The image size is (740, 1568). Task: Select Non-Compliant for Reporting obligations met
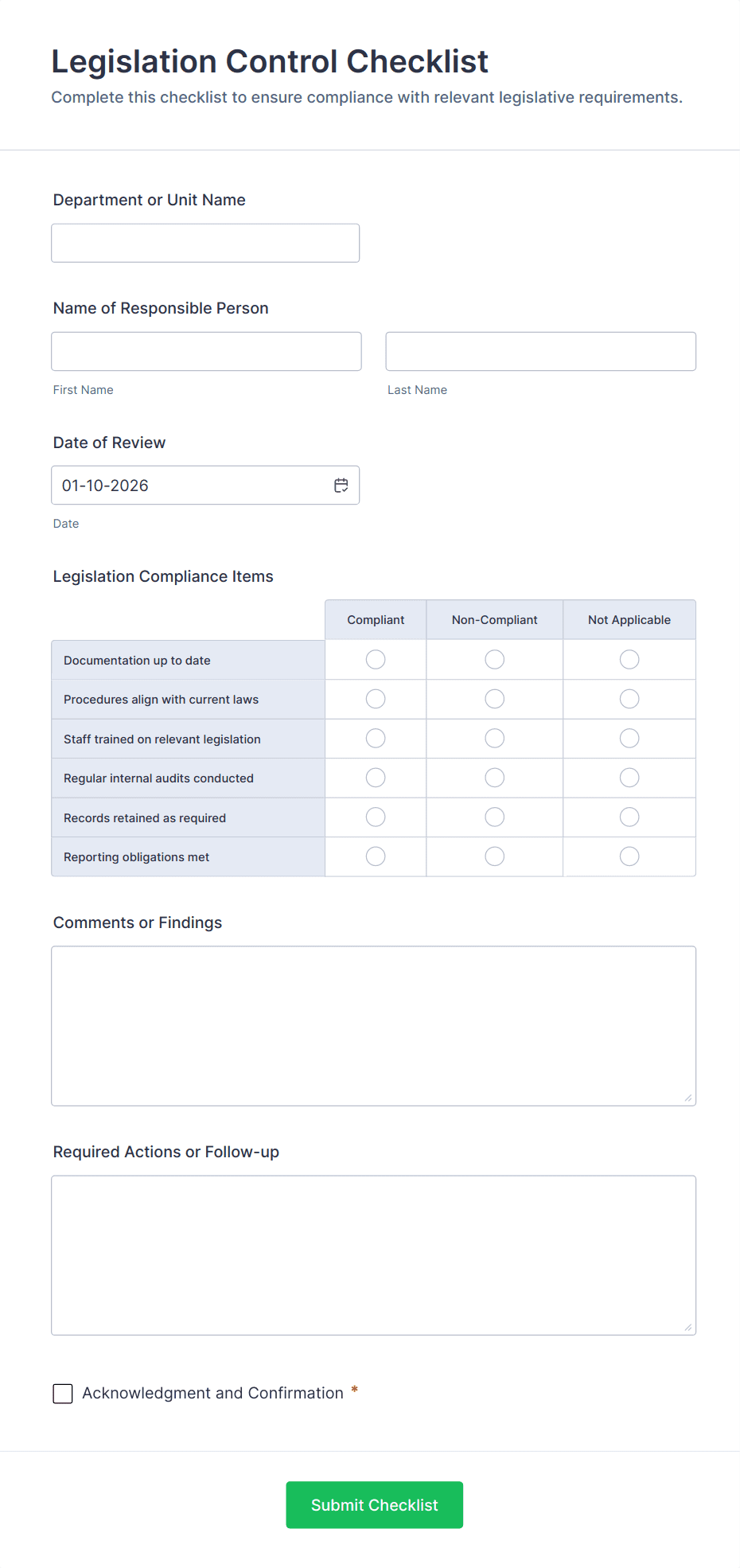coord(495,856)
